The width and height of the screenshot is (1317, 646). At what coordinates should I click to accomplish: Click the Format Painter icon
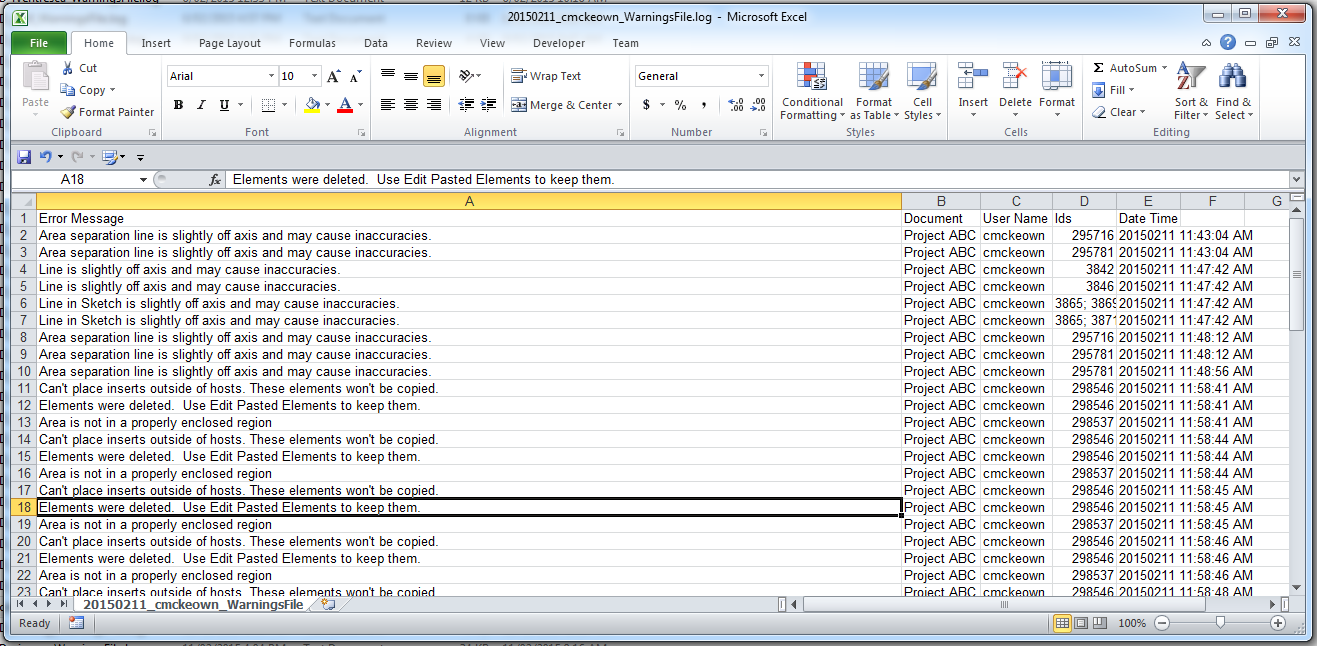68,113
